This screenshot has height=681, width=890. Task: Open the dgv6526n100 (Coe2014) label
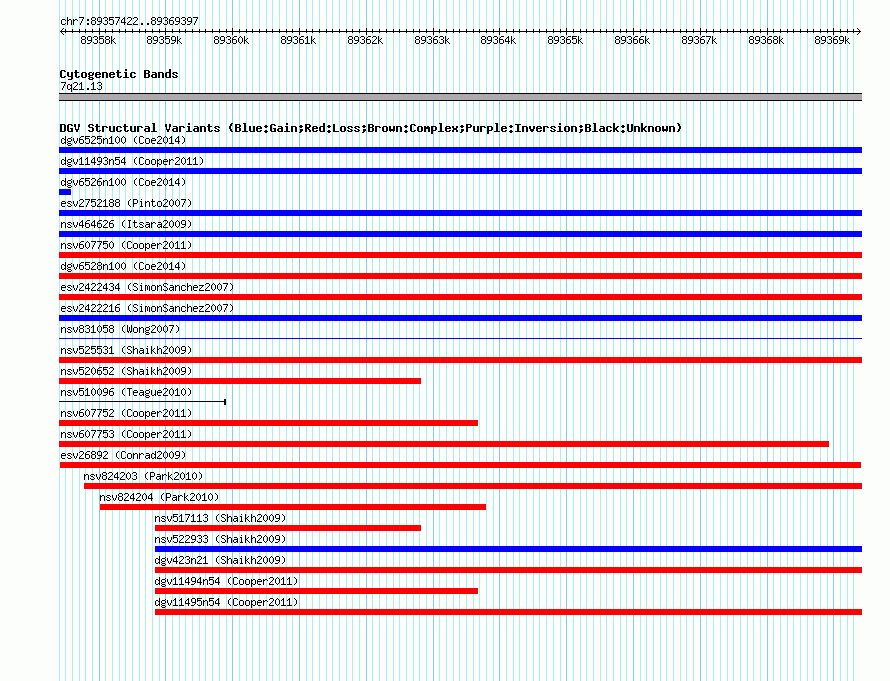tap(123, 182)
